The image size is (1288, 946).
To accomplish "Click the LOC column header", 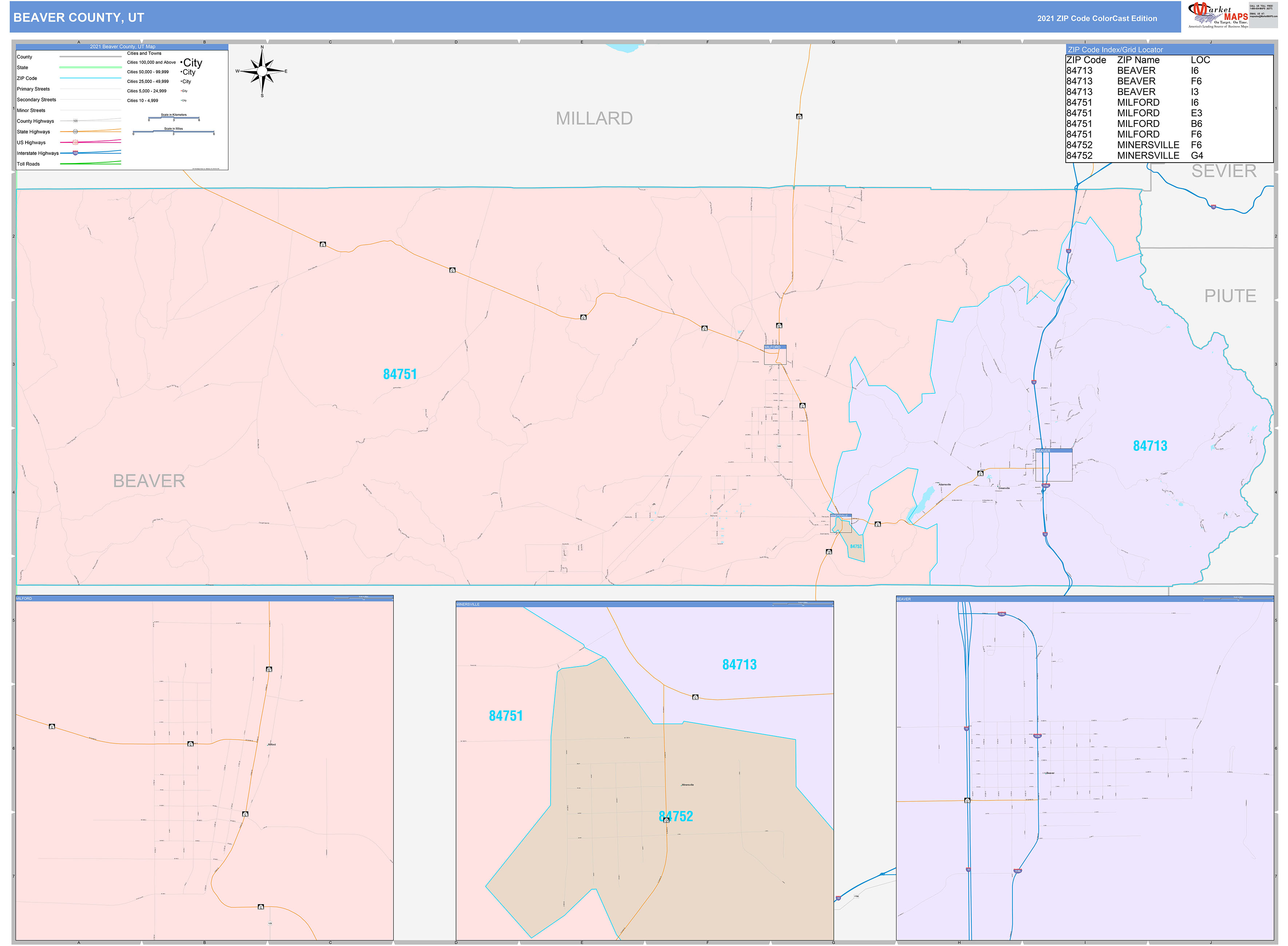I will pos(1200,60).
